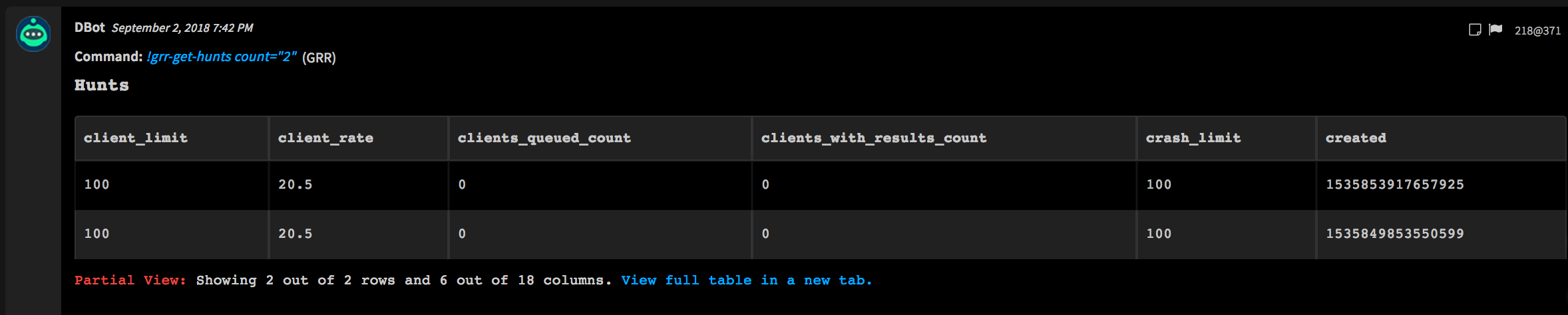Image resolution: width=1568 pixels, height=315 pixels.
Task: Select the client_rate column header
Action: click(325, 138)
